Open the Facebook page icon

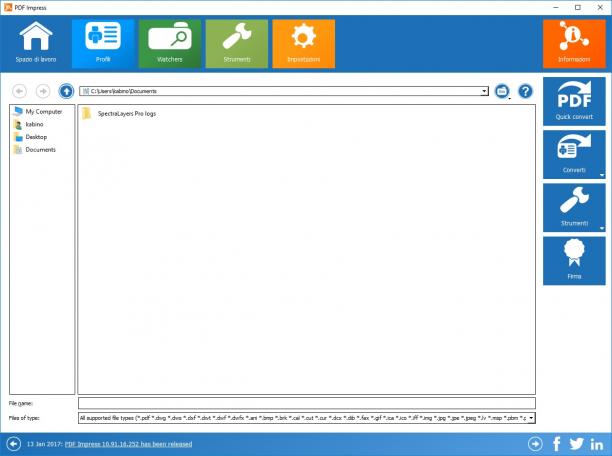click(x=557, y=444)
